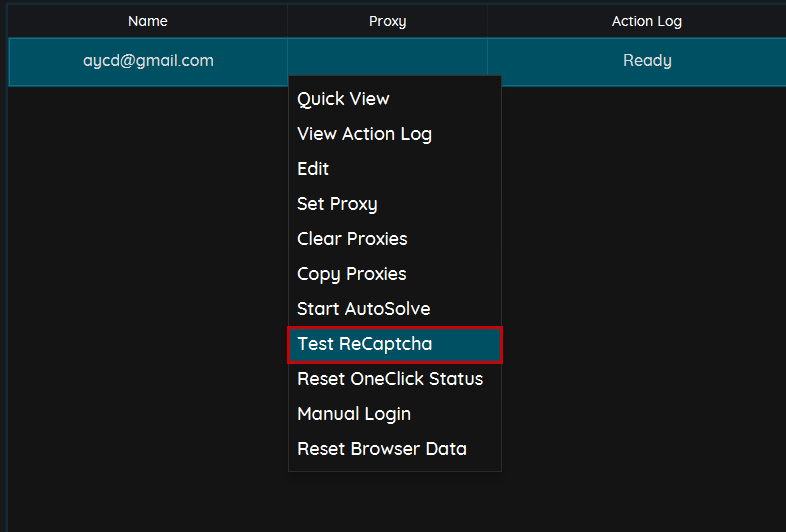Choose Copy Proxies menu item
Image resolution: width=786 pixels, height=532 pixels.
[x=351, y=274]
